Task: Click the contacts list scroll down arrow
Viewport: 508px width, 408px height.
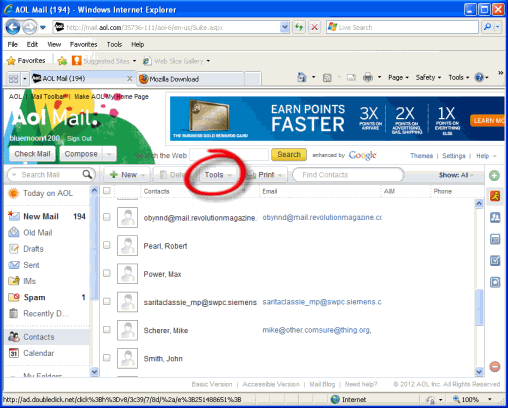Action: [x=479, y=371]
